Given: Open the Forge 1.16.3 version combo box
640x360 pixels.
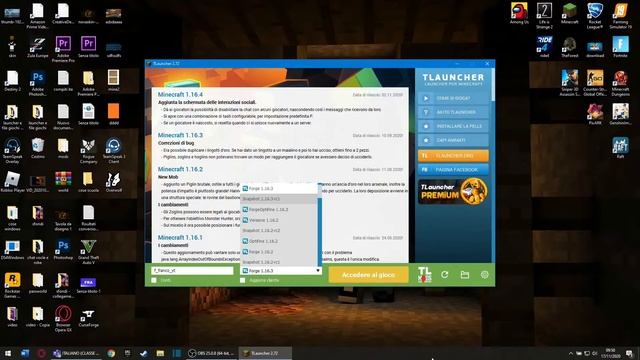Looking at the screenshot, I should pyautogui.click(x=281, y=271).
